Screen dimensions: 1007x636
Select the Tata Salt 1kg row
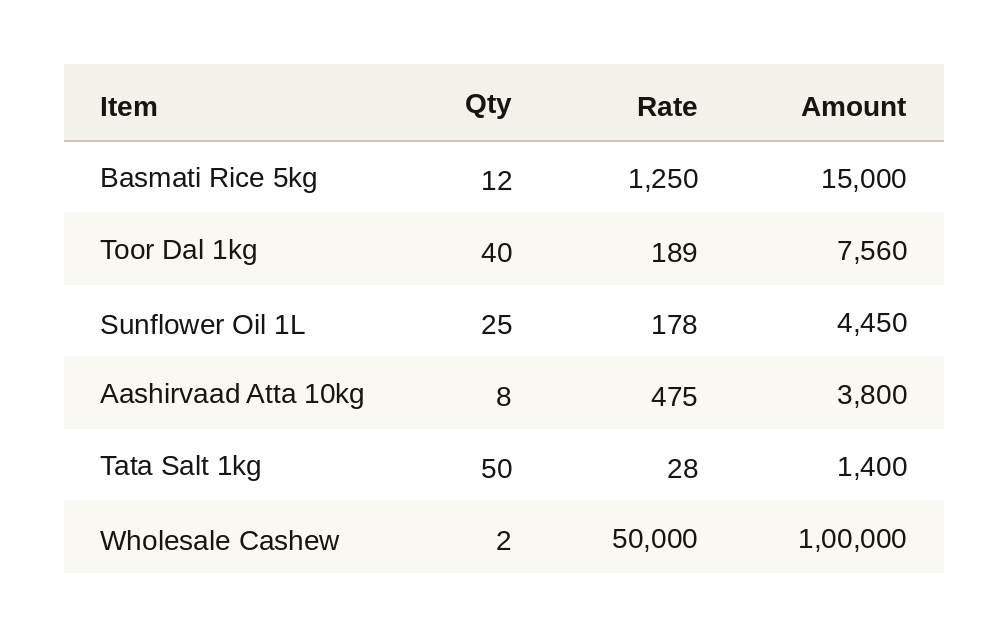[504, 464]
